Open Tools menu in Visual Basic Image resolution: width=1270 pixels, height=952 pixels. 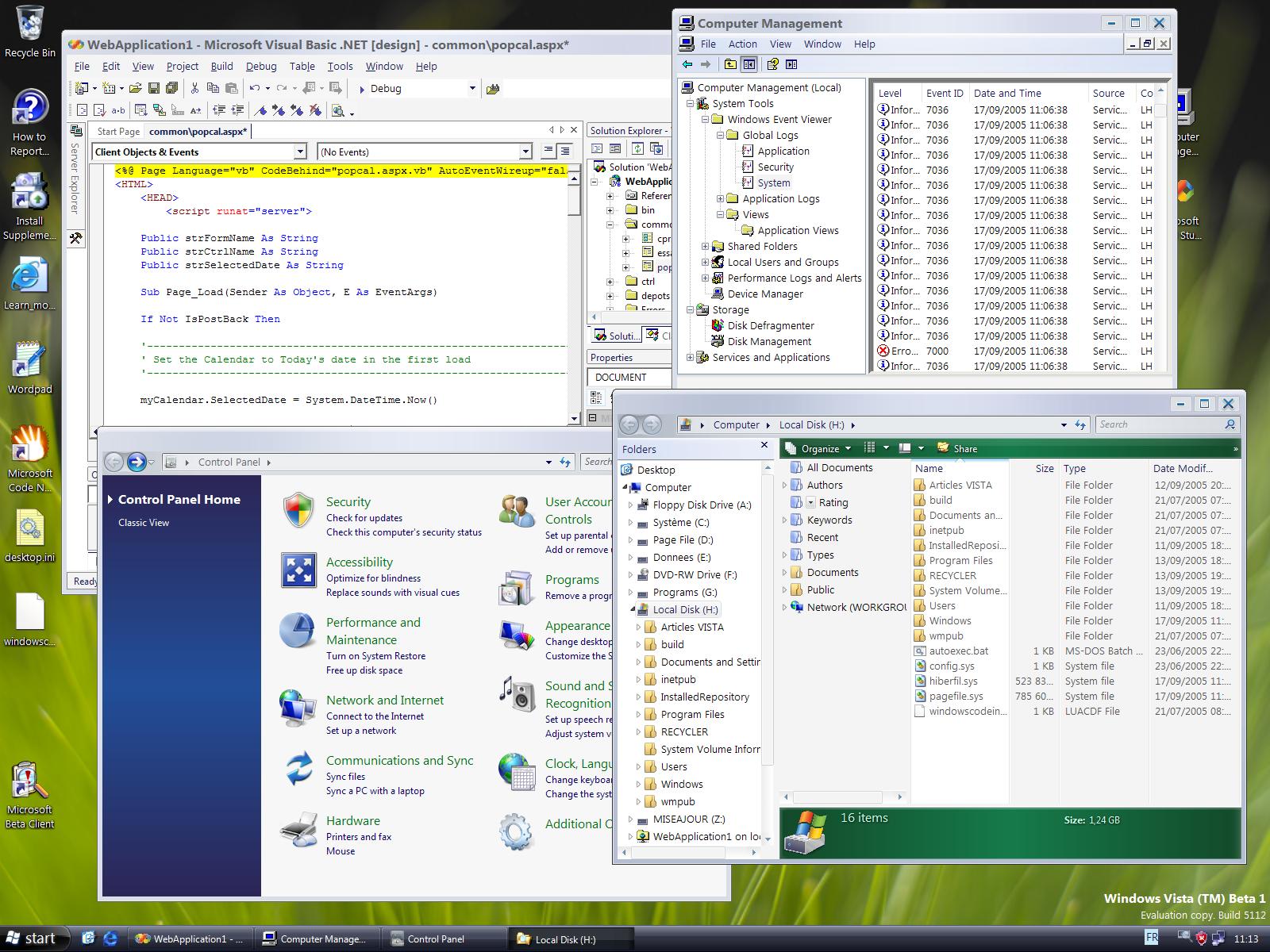click(340, 67)
